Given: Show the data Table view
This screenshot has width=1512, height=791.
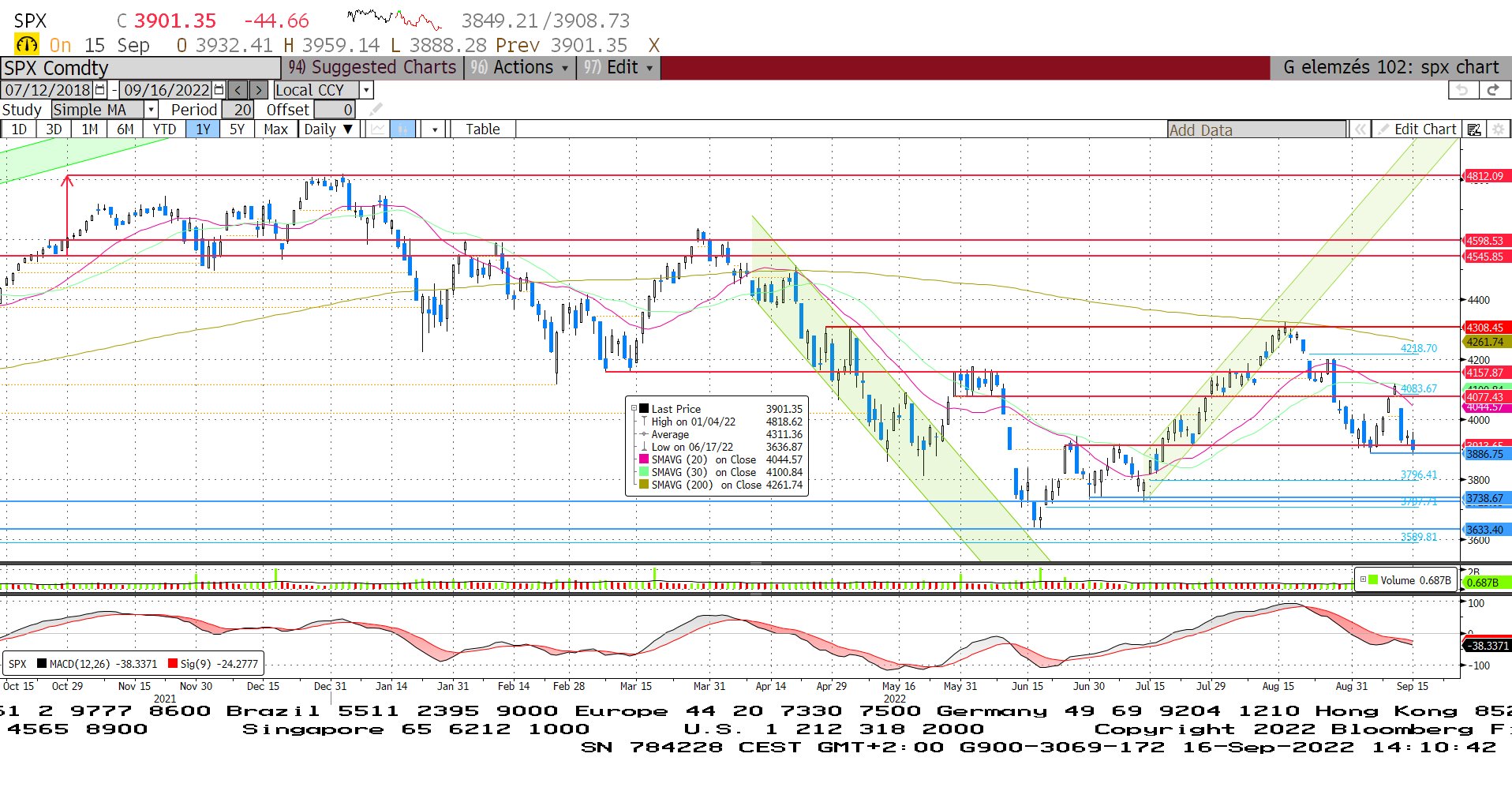Looking at the screenshot, I should point(483,129).
